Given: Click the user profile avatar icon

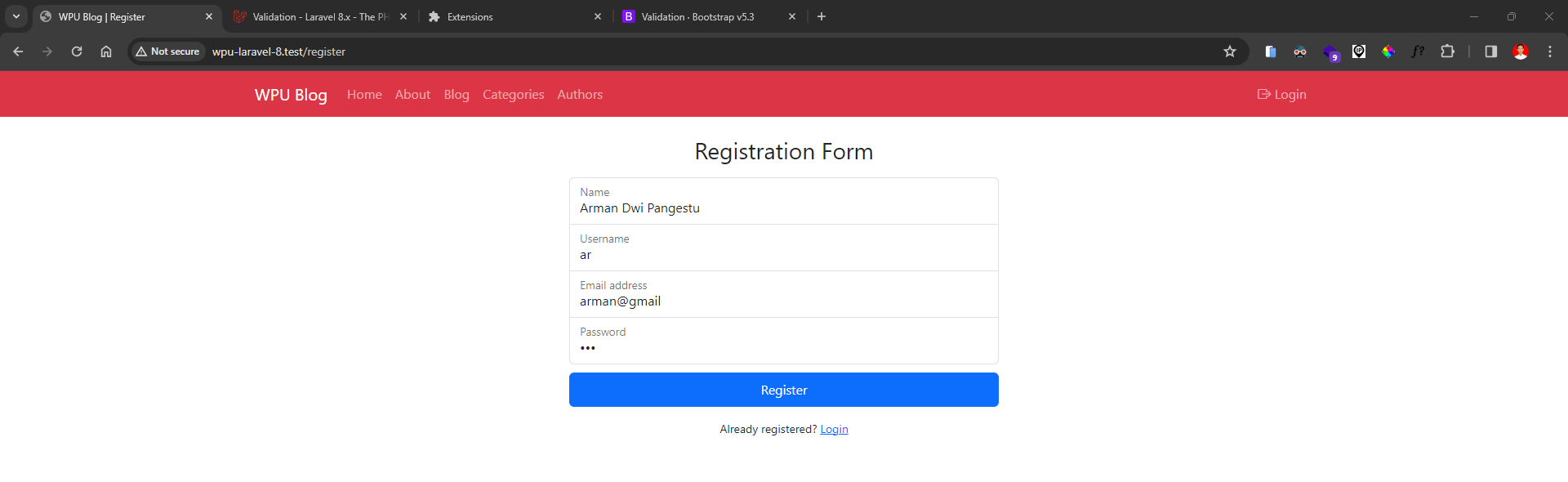Looking at the screenshot, I should point(1520,51).
